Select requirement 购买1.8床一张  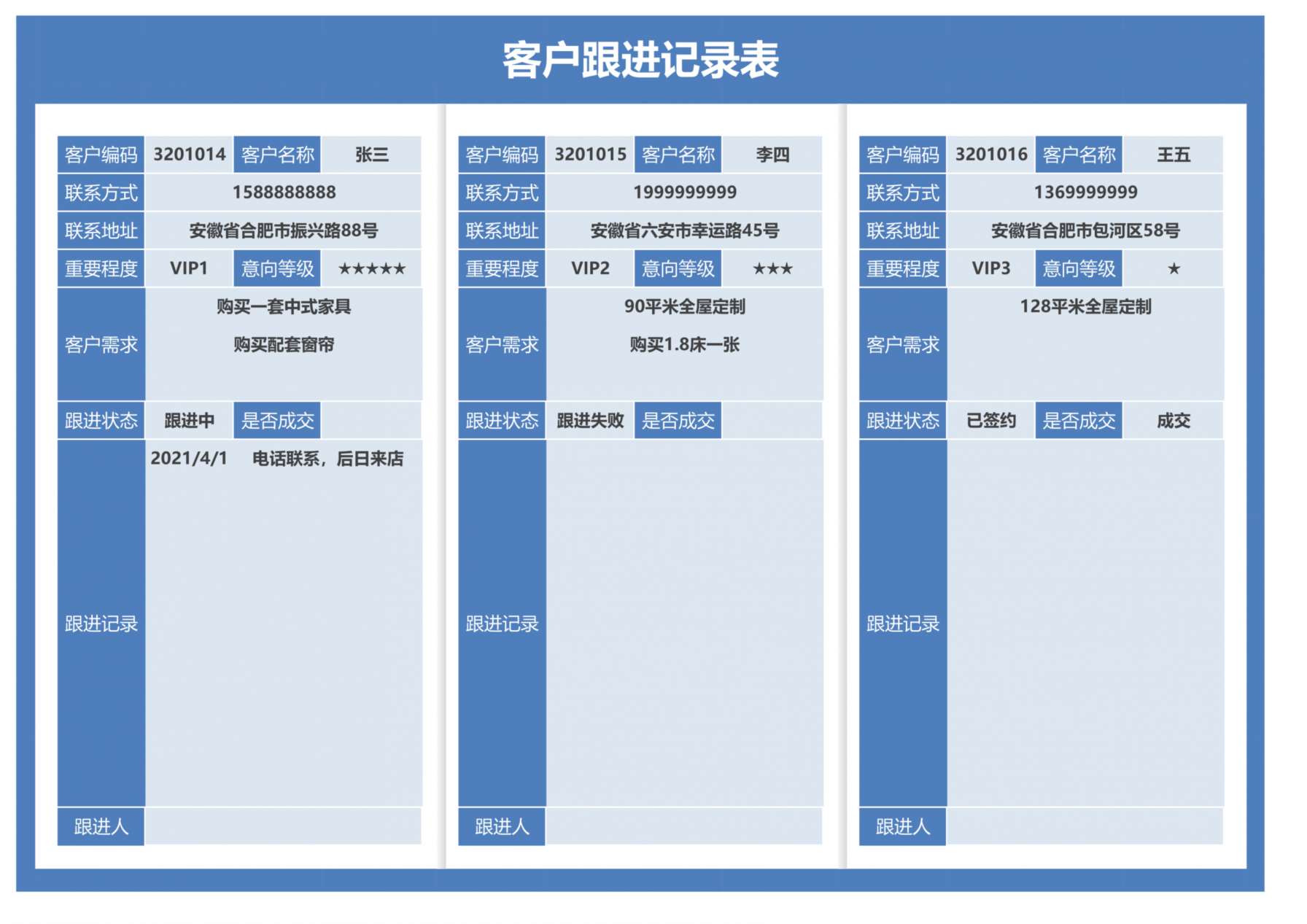(685, 344)
